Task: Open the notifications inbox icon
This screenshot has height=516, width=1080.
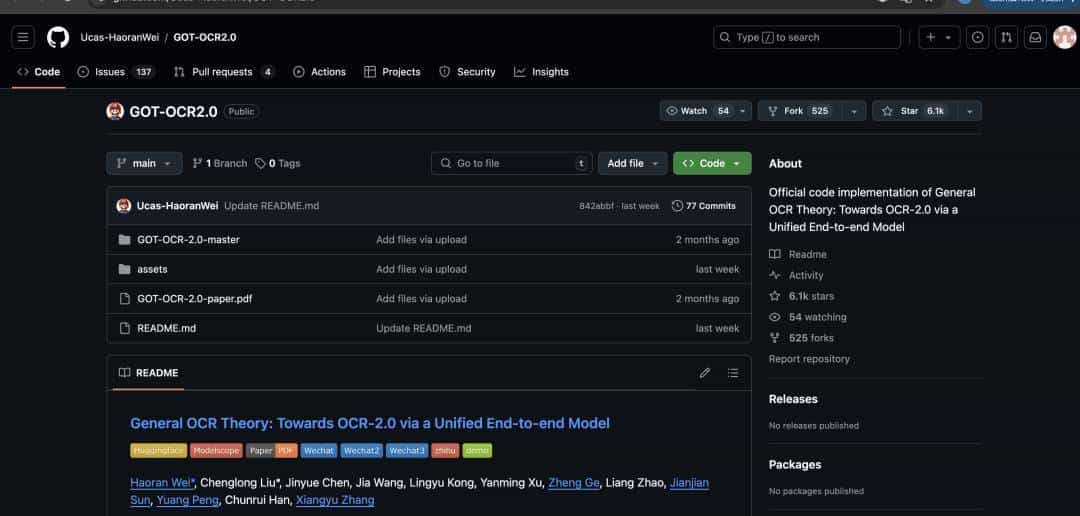Action: coord(1035,38)
